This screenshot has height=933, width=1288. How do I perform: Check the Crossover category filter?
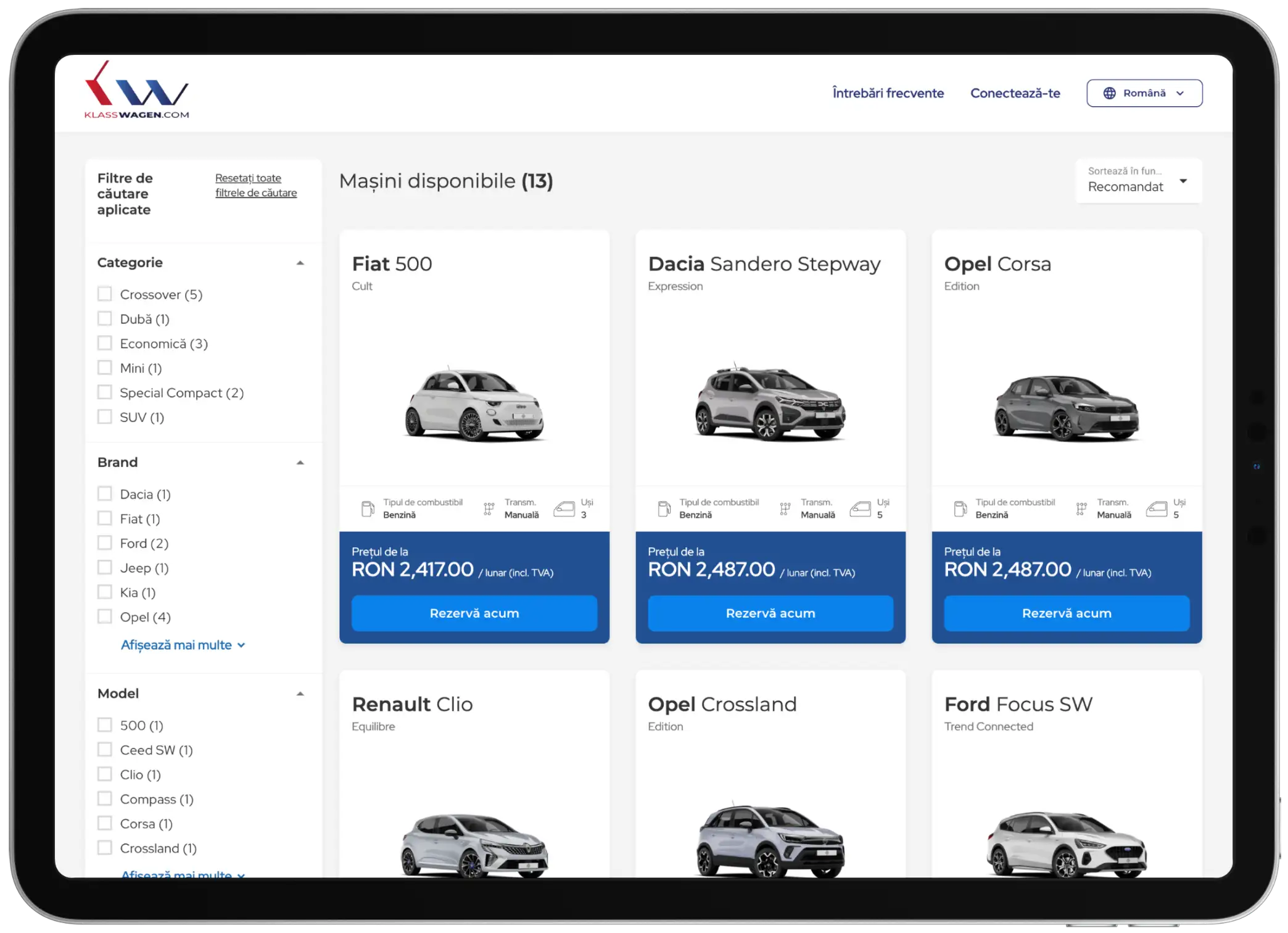pos(105,294)
